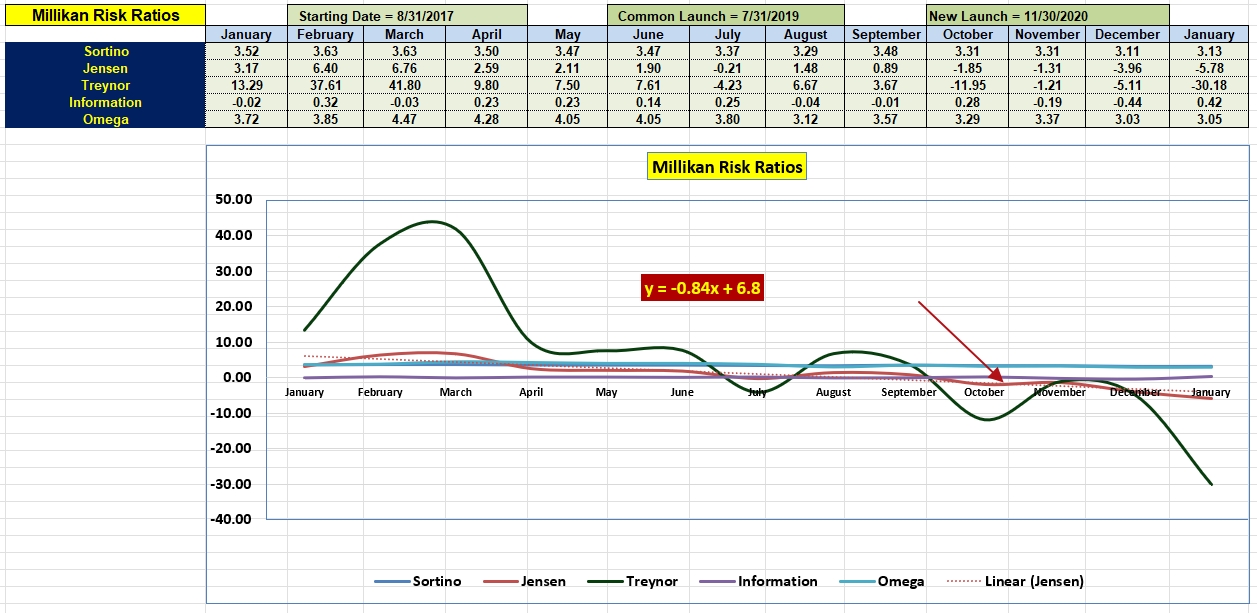
Task: Click the August label on chart axis
Action: click(x=833, y=392)
